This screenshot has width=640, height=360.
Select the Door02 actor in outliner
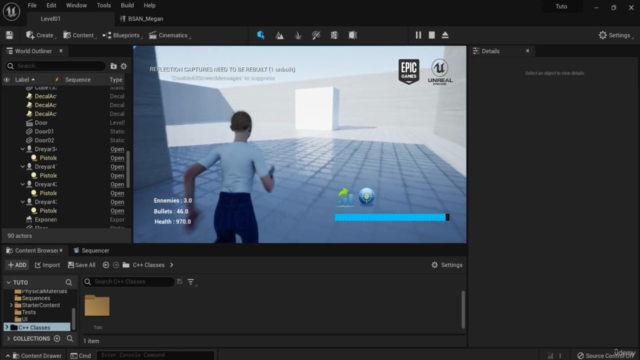pyautogui.click(x=44, y=140)
